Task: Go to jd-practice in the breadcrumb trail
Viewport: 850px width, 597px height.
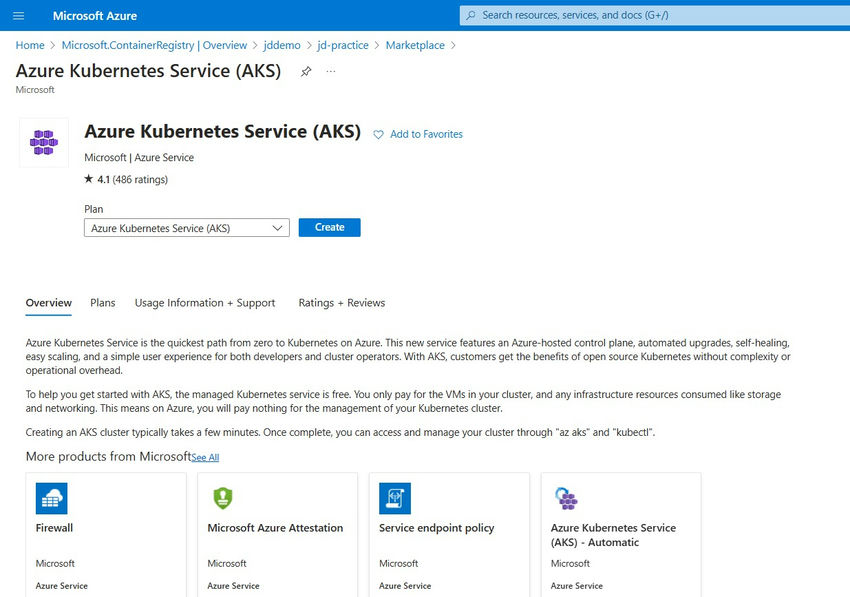Action: (x=345, y=45)
